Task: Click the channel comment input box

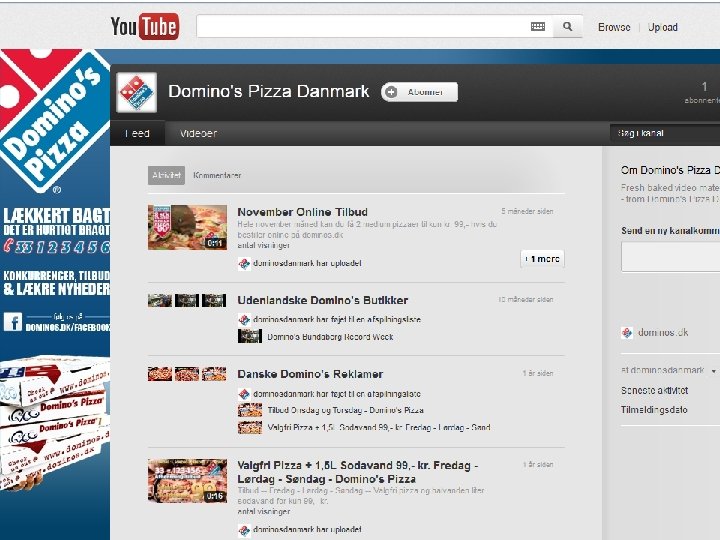Action: tap(670, 257)
